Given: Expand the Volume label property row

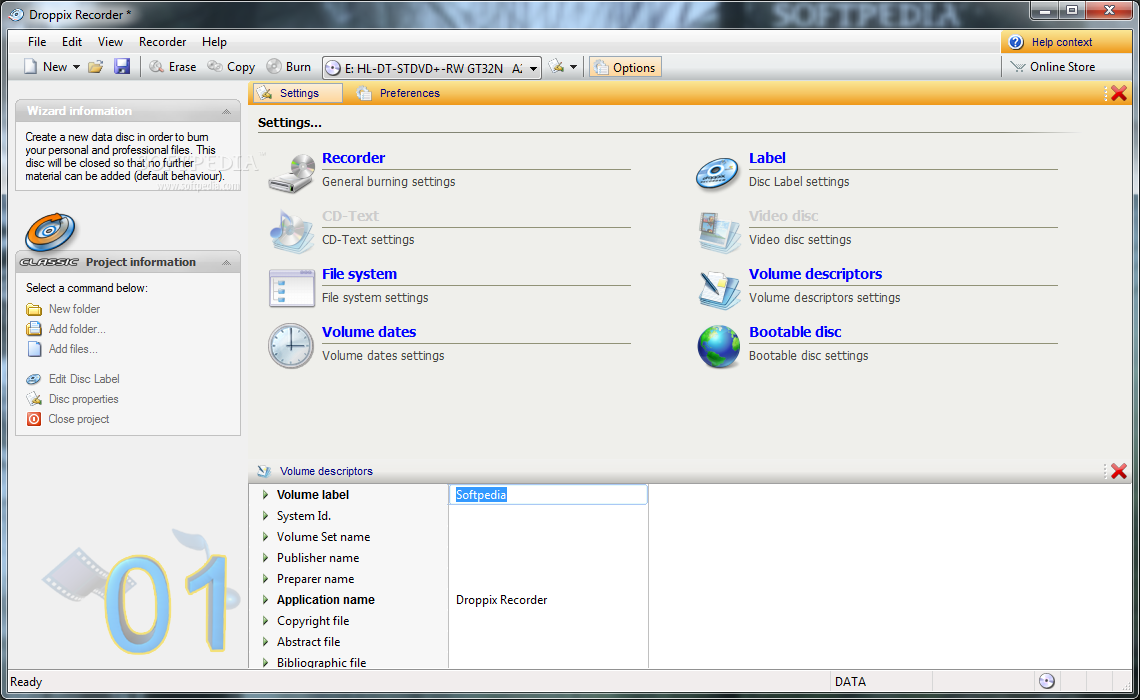Looking at the screenshot, I should (x=265, y=495).
